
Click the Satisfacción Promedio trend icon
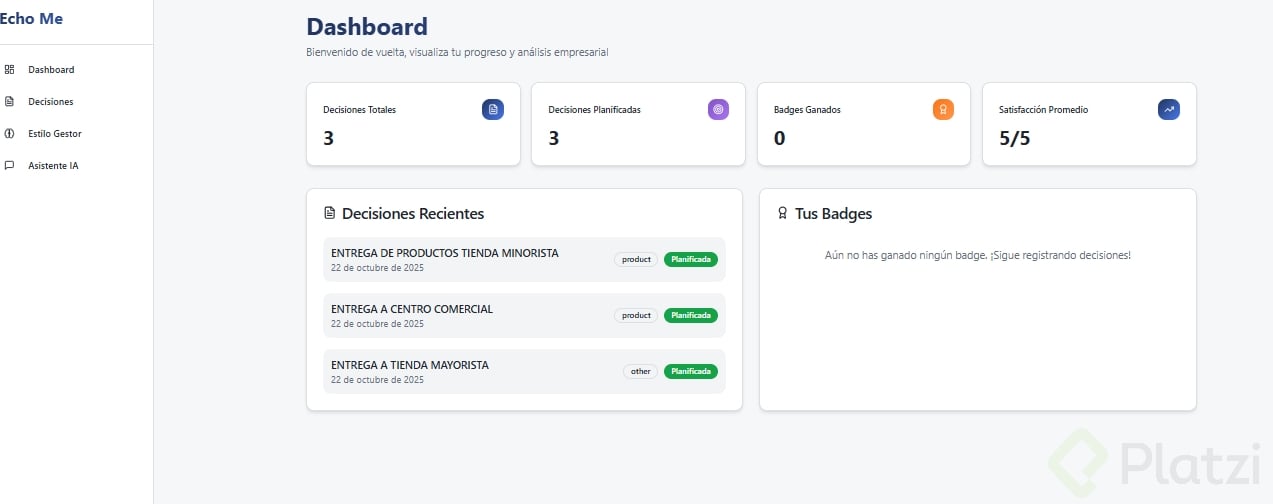click(x=1168, y=110)
